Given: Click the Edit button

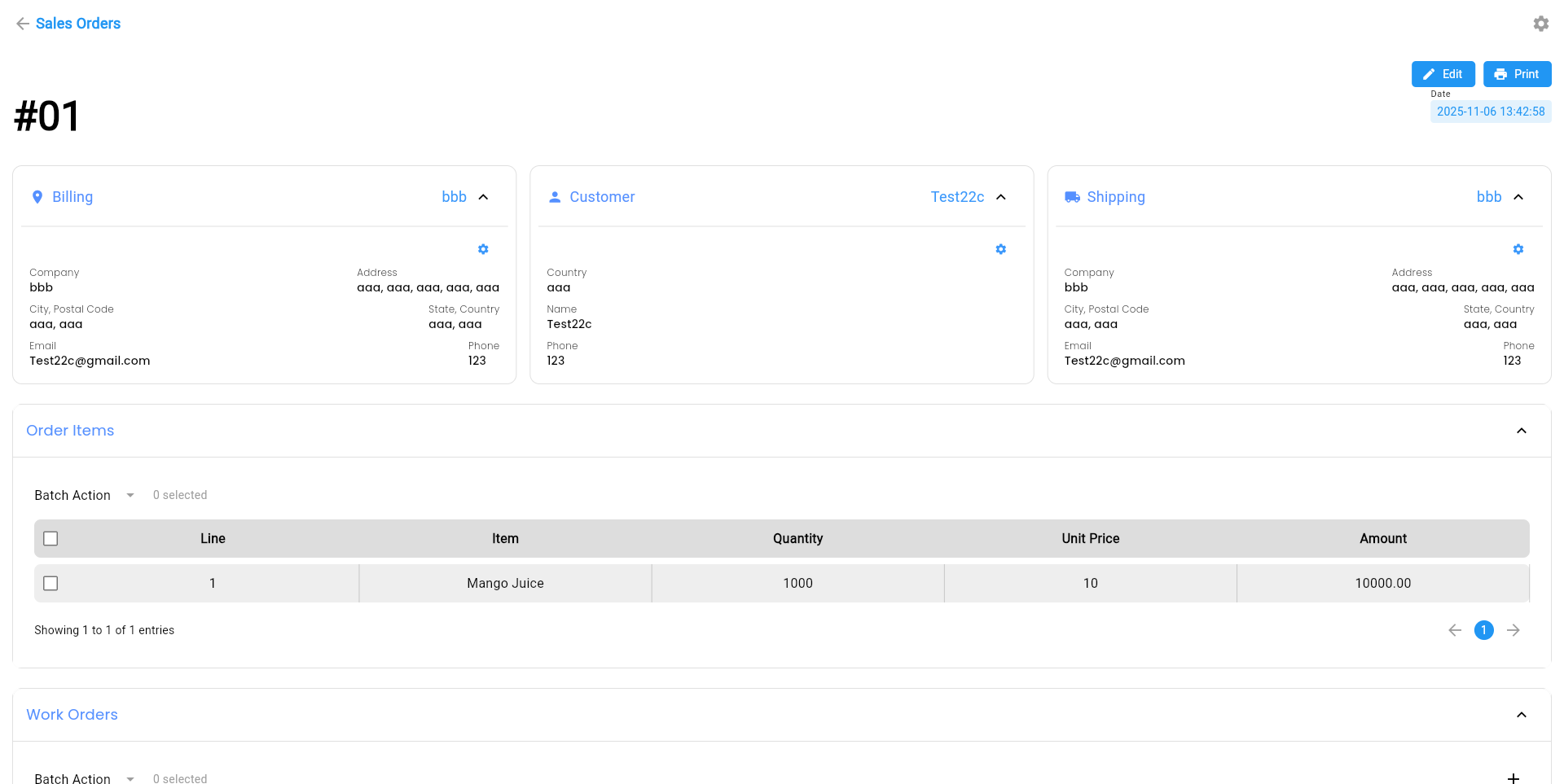Looking at the screenshot, I should (x=1443, y=74).
